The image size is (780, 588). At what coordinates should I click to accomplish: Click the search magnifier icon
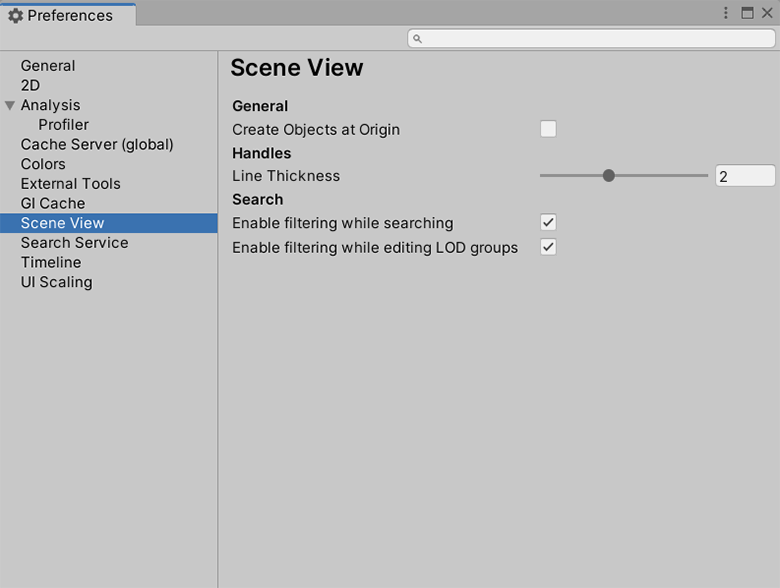click(418, 39)
